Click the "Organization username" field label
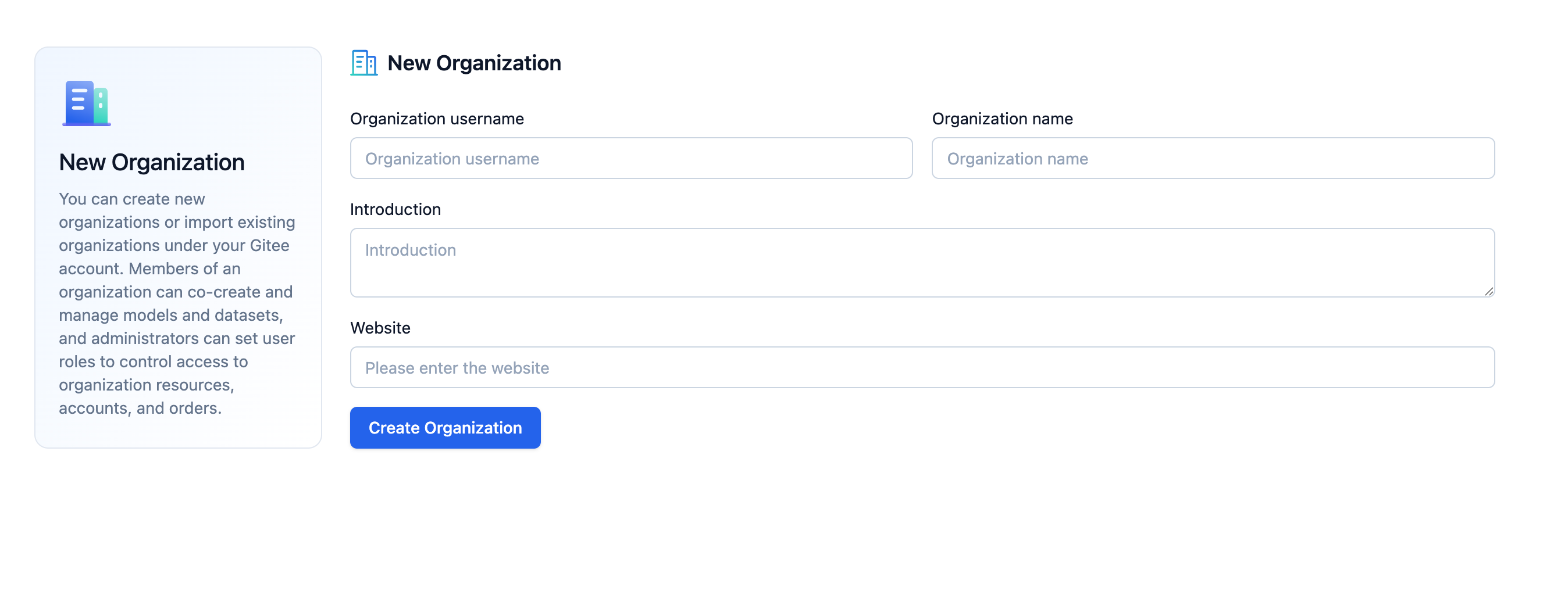Screen dimensions: 1568x616 [x=436, y=119]
